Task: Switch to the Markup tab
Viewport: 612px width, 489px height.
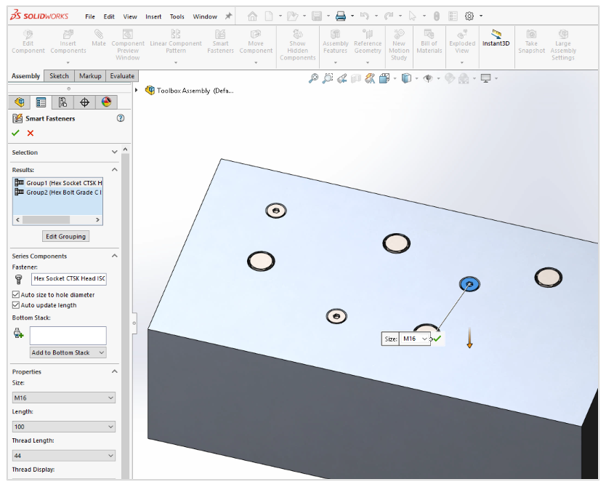Action: (x=90, y=76)
